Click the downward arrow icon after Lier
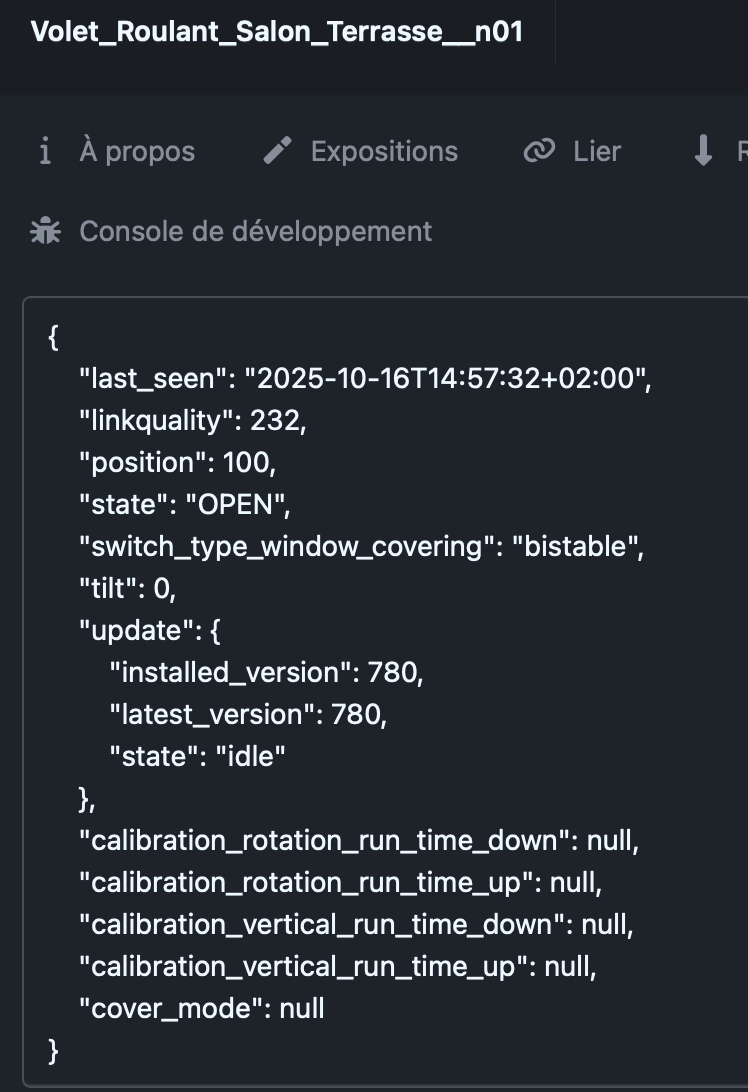This screenshot has height=1092, width=748. click(x=703, y=152)
